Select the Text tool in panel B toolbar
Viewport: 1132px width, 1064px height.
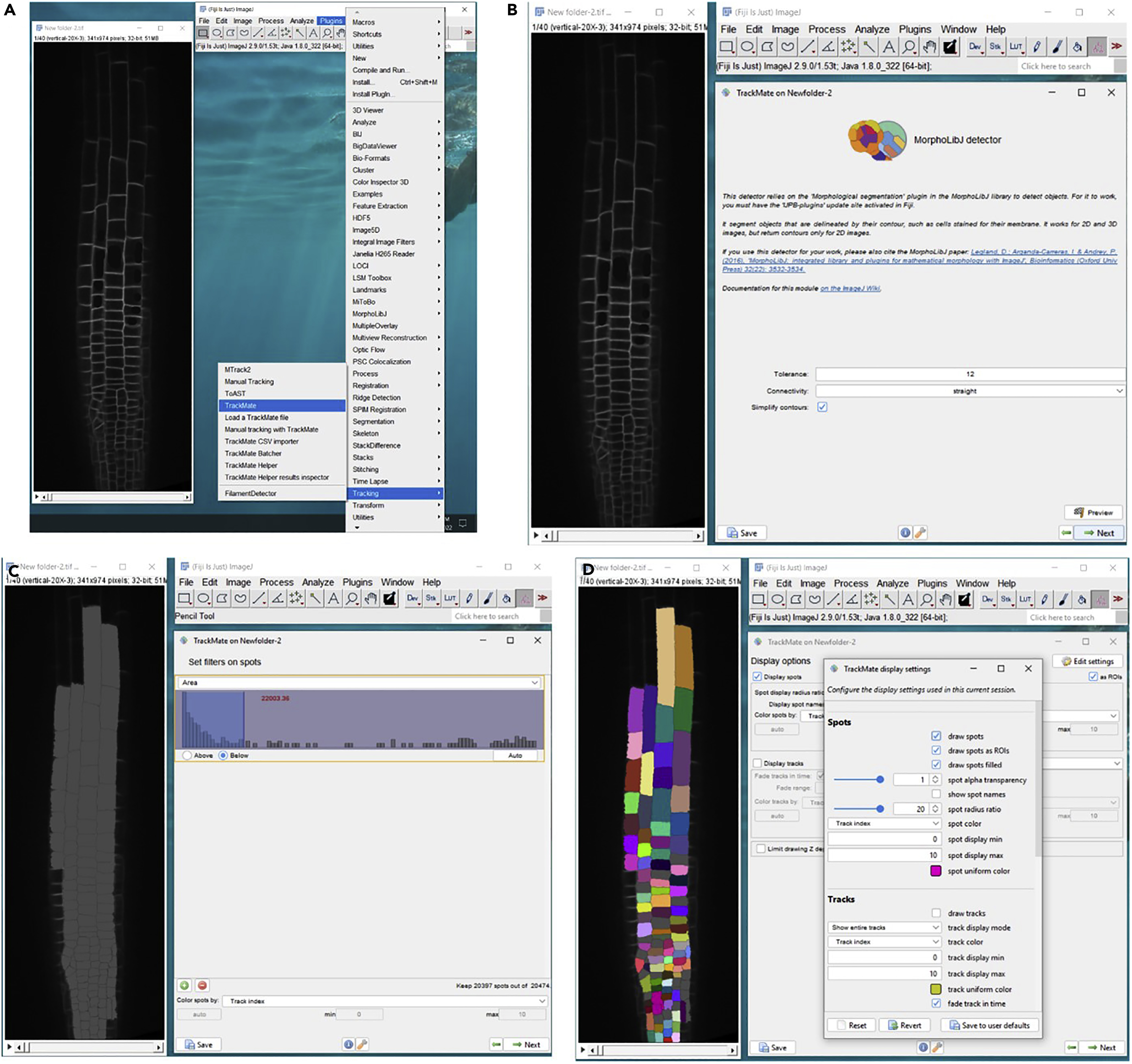tap(889, 47)
